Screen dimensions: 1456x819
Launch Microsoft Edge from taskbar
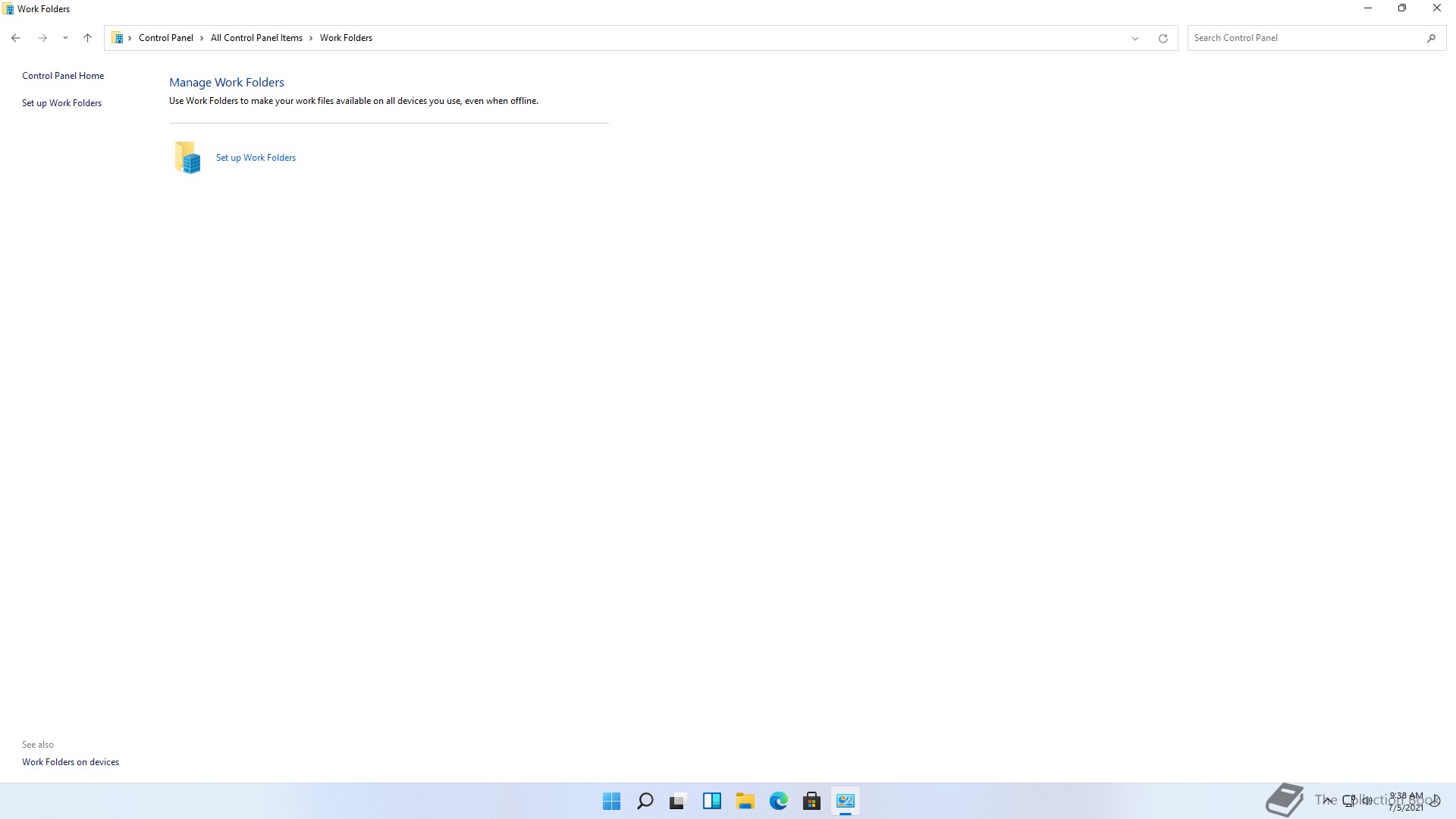pos(778,801)
